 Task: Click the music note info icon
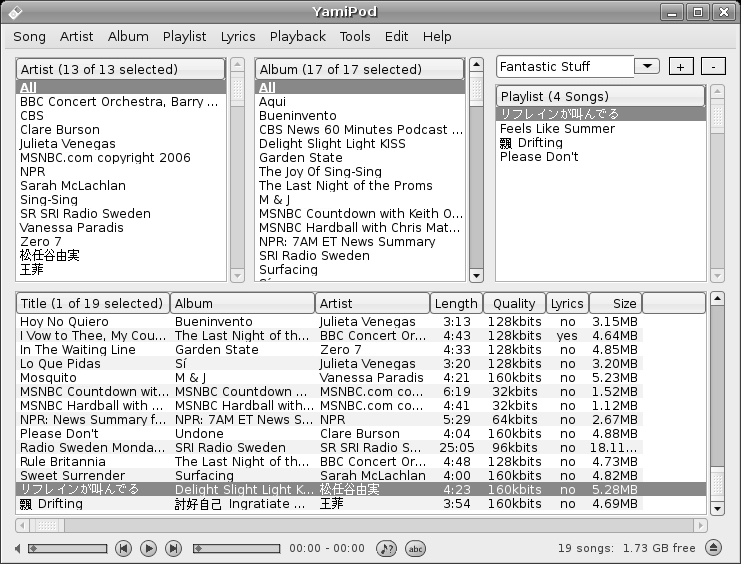(x=386, y=548)
